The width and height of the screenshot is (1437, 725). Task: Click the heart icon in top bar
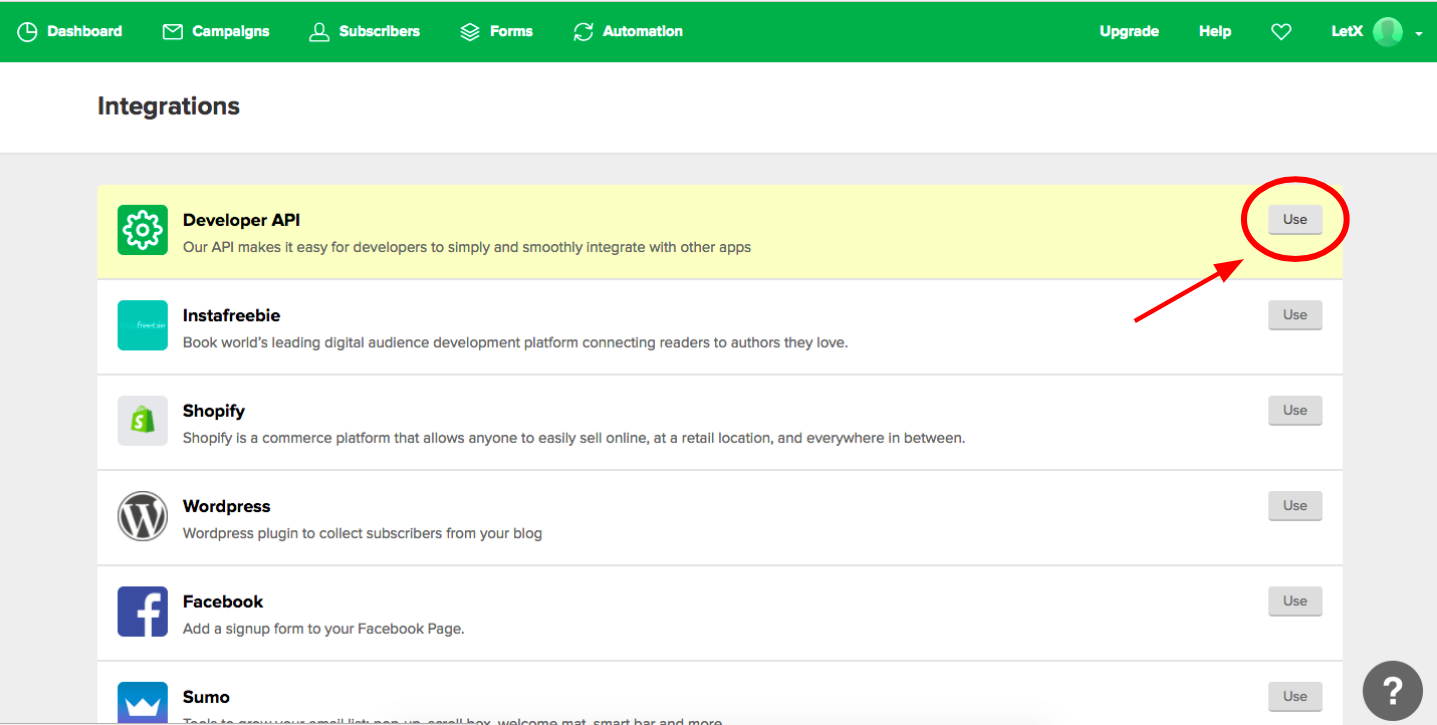[1281, 32]
